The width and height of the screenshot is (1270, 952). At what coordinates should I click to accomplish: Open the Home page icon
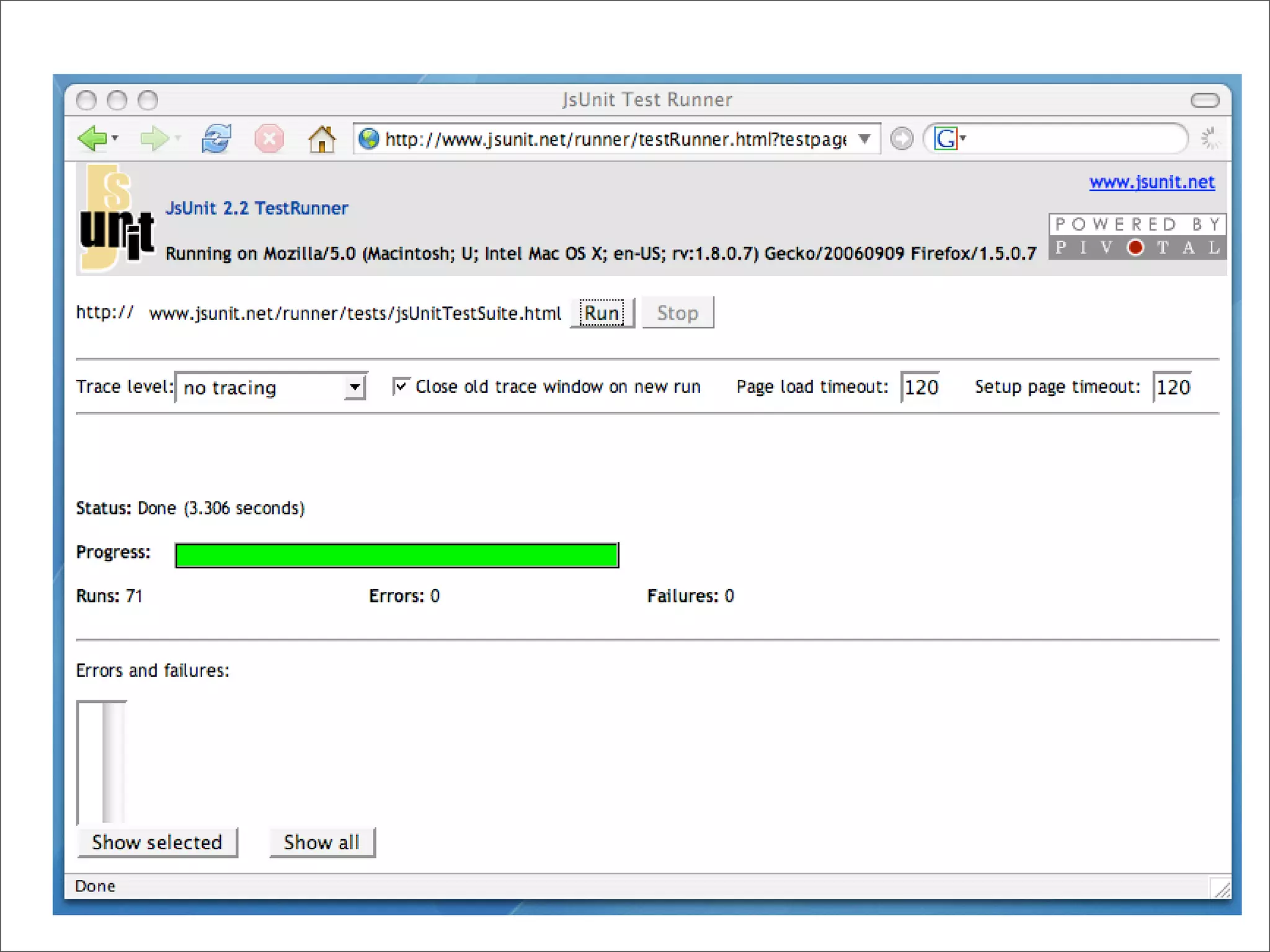pyautogui.click(x=321, y=138)
